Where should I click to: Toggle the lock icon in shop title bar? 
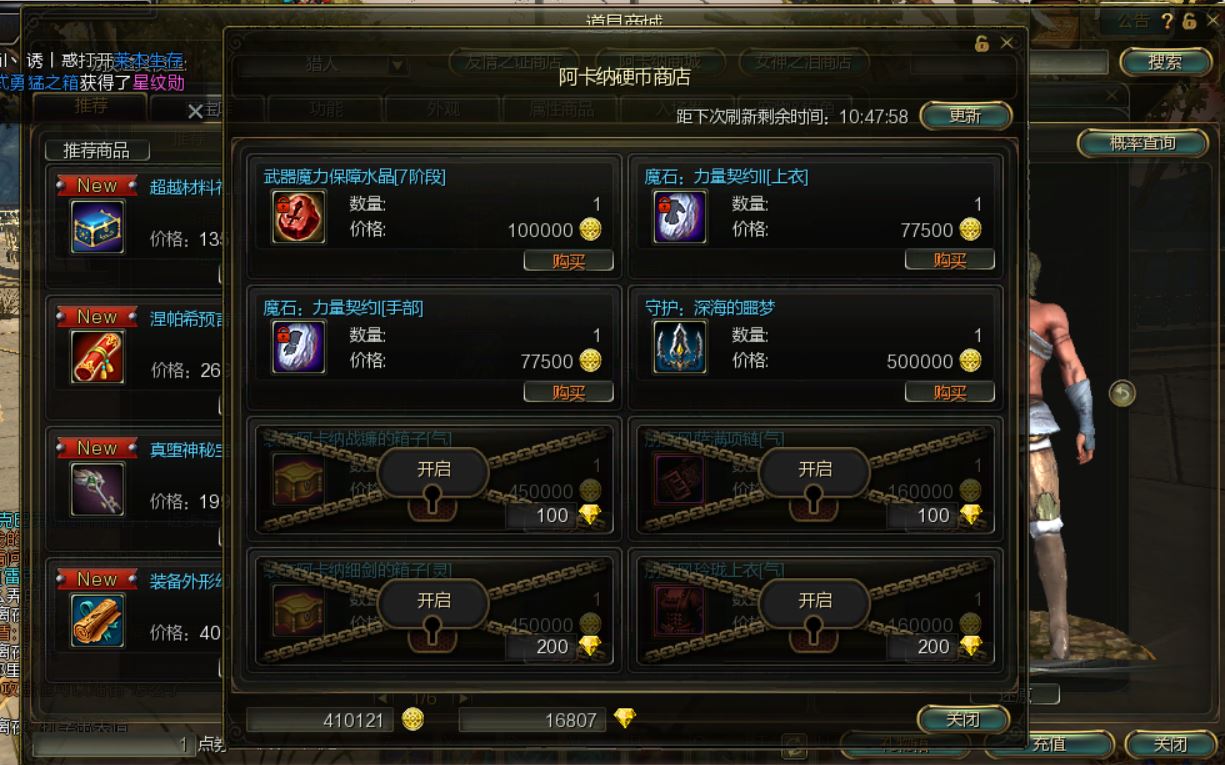[982, 43]
